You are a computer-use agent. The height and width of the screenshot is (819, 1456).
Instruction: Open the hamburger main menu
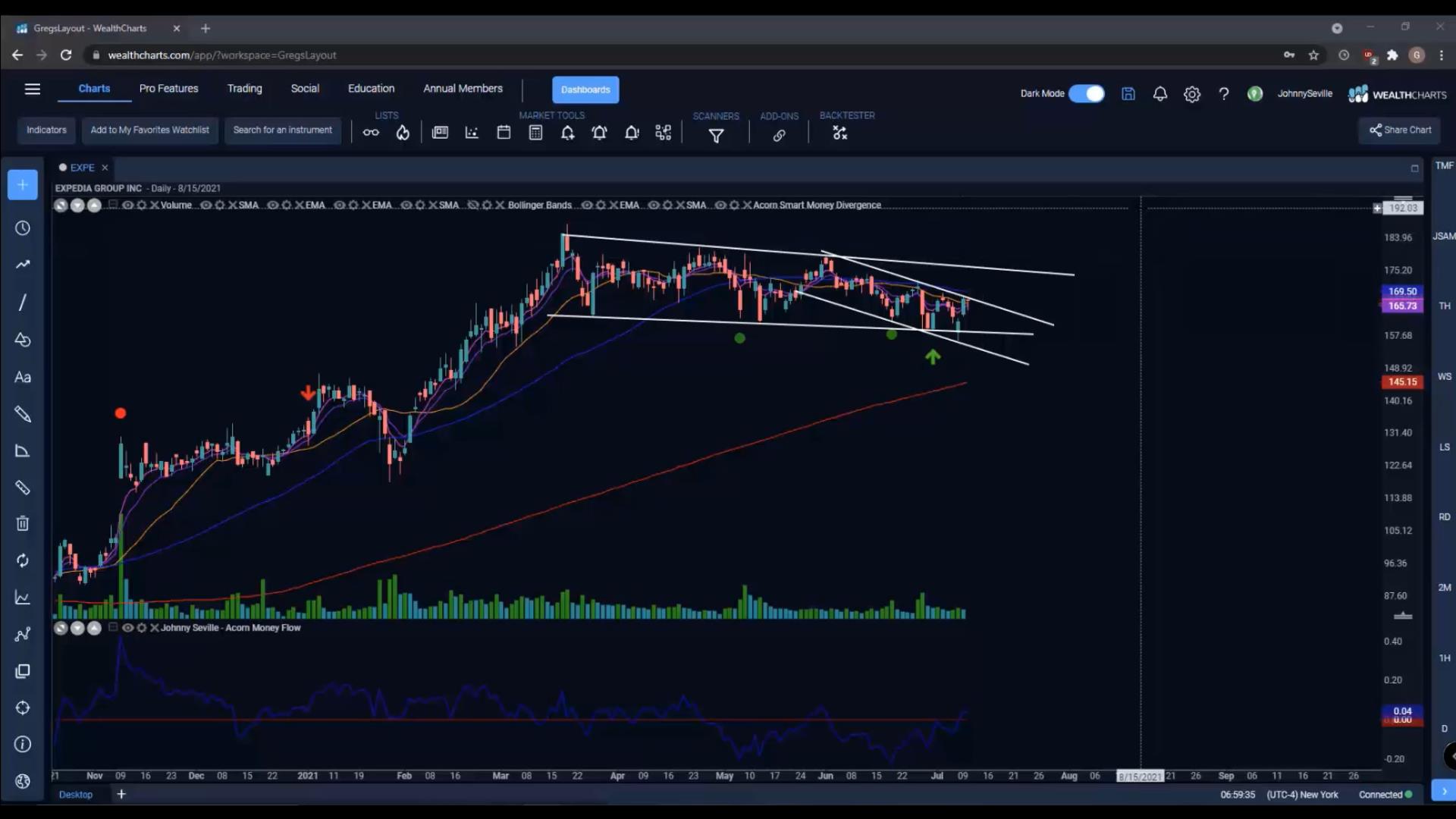tap(33, 89)
